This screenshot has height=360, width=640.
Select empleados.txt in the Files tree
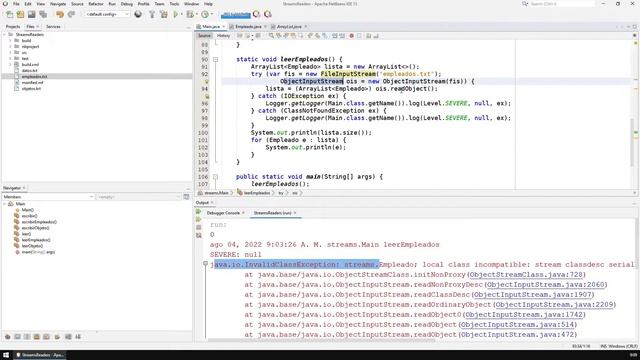click(34, 76)
